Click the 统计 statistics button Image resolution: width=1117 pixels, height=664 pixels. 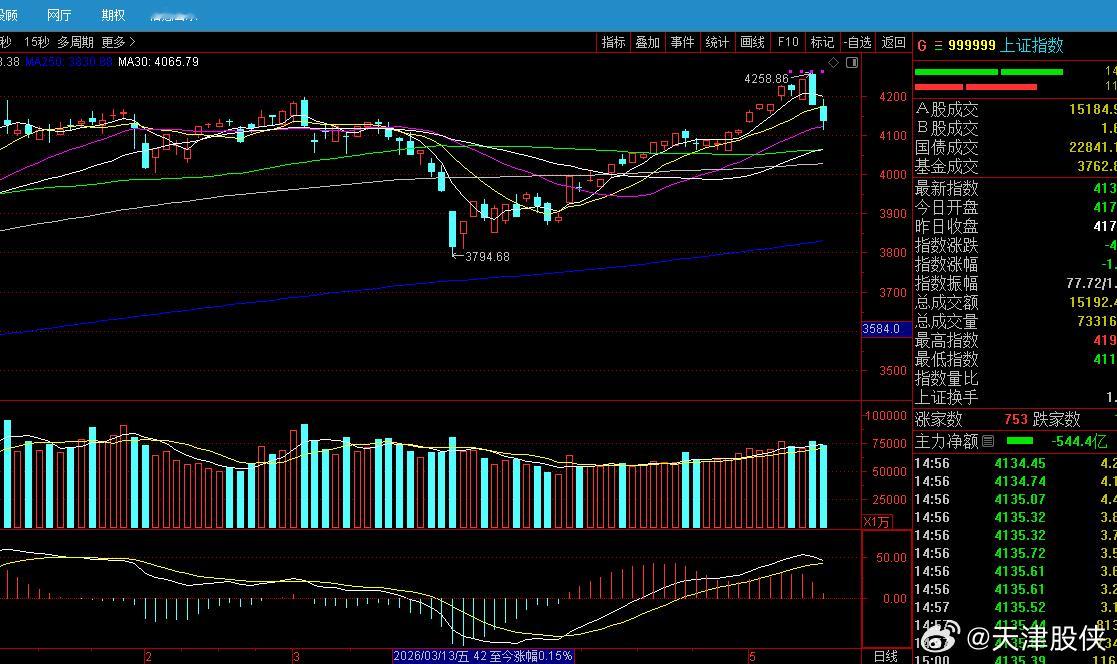(x=717, y=42)
